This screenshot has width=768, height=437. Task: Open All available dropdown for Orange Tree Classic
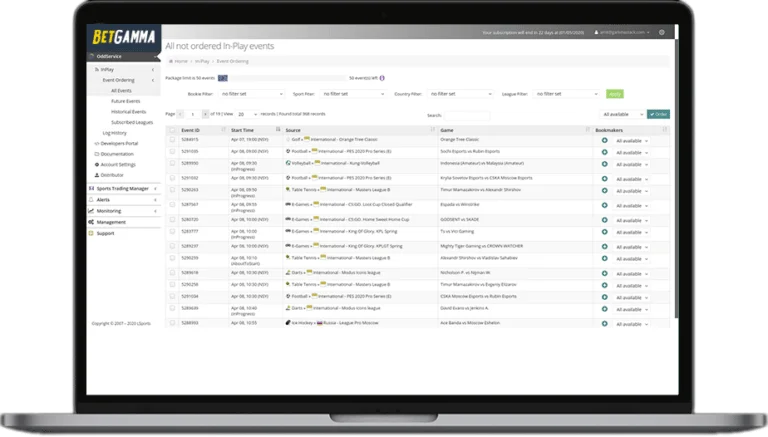(632, 141)
